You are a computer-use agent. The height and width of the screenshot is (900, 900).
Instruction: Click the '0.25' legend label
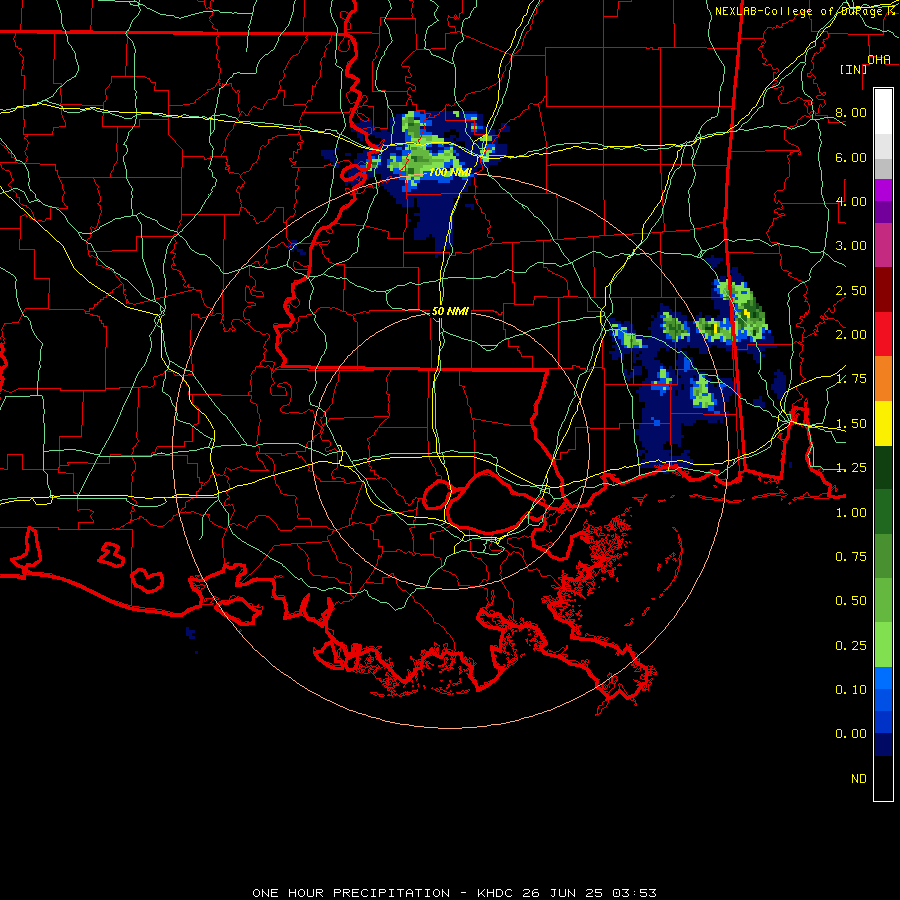pos(851,646)
